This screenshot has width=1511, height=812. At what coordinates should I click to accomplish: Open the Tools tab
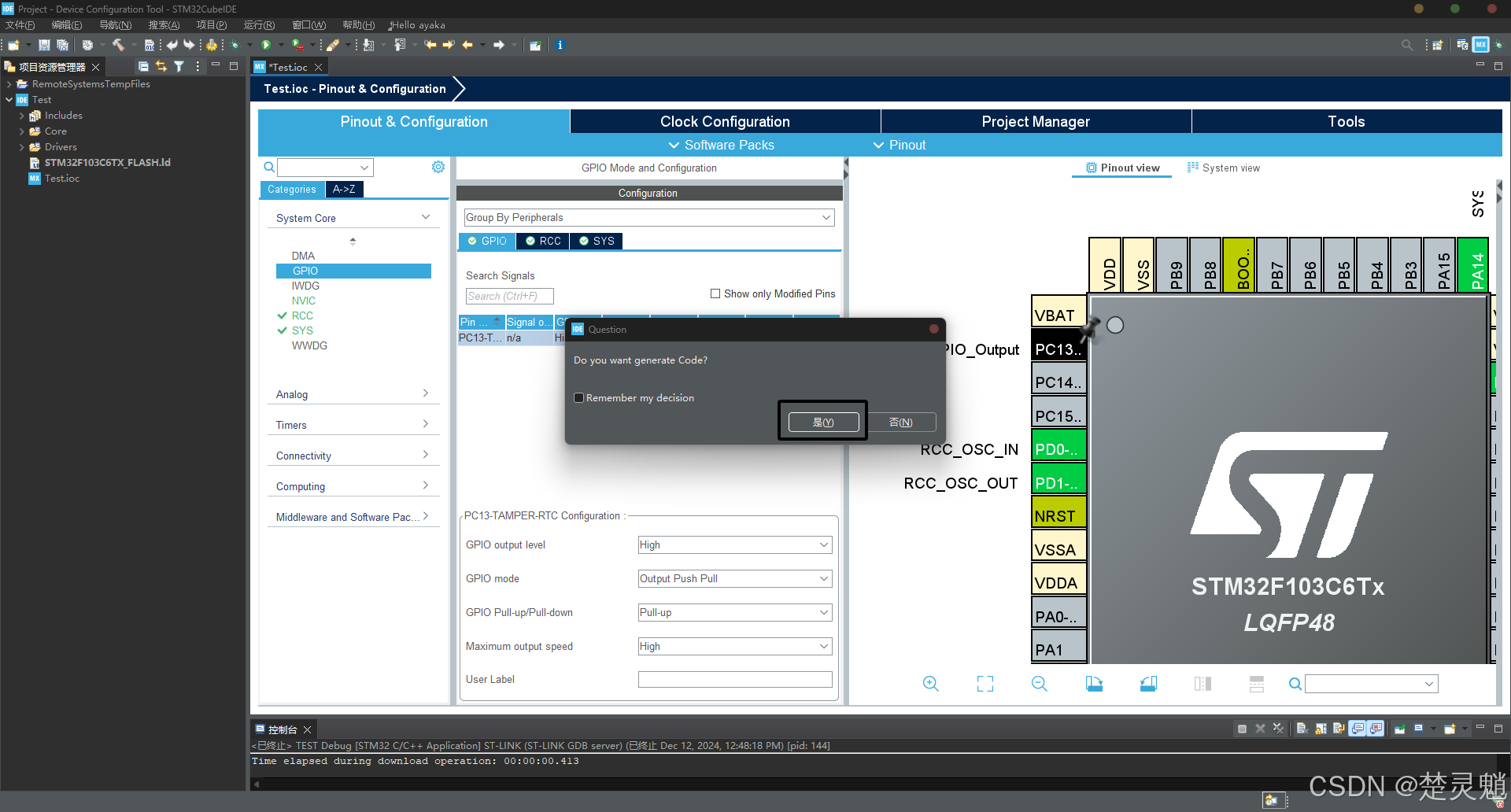tap(1347, 121)
